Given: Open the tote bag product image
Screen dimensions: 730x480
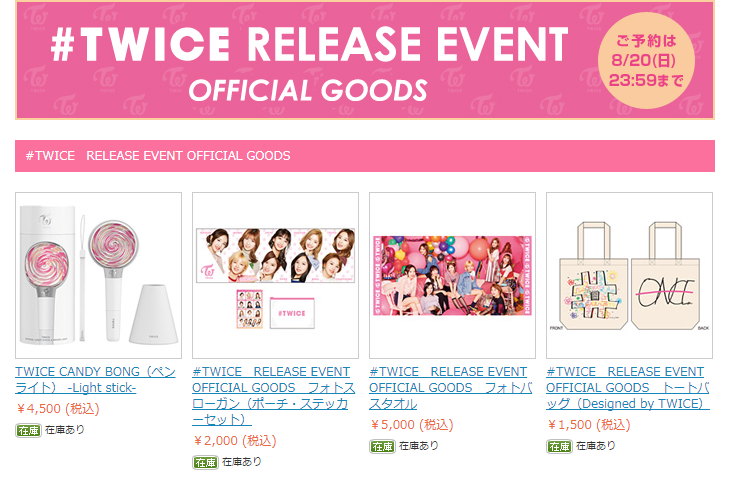Looking at the screenshot, I should 629,275.
